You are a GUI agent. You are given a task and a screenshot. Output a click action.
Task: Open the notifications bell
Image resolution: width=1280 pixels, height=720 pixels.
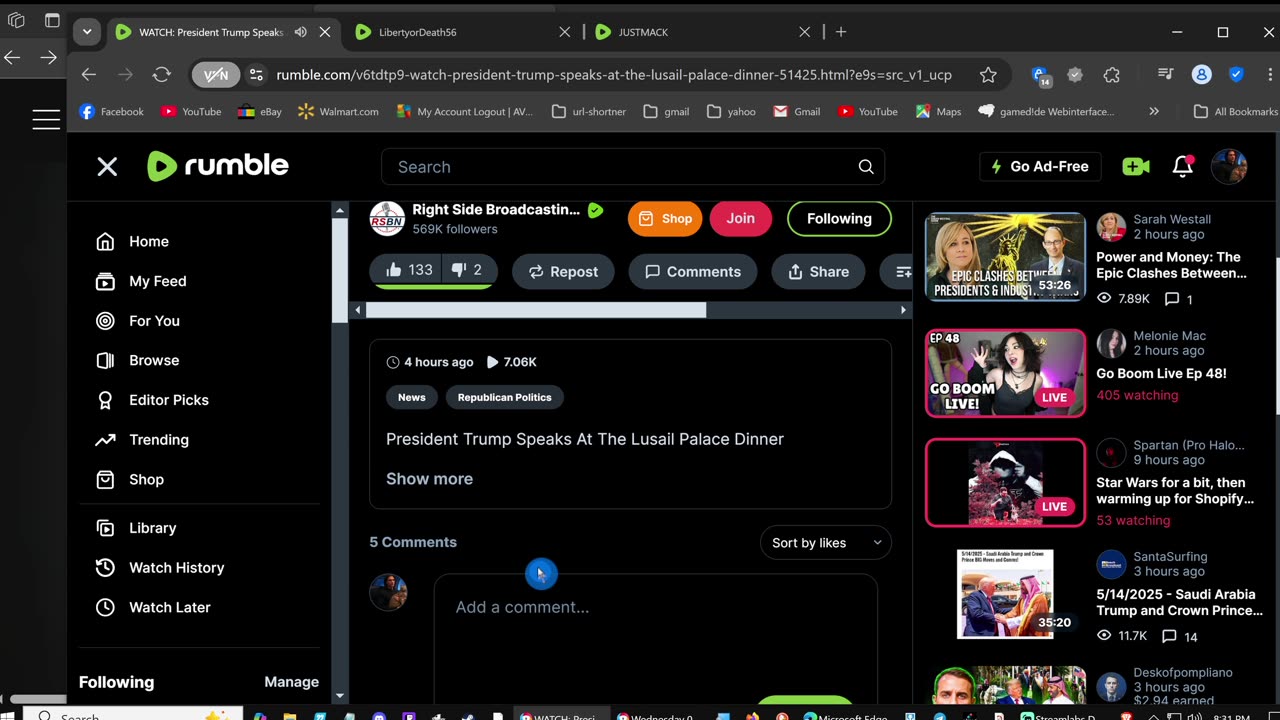pyautogui.click(x=1182, y=167)
